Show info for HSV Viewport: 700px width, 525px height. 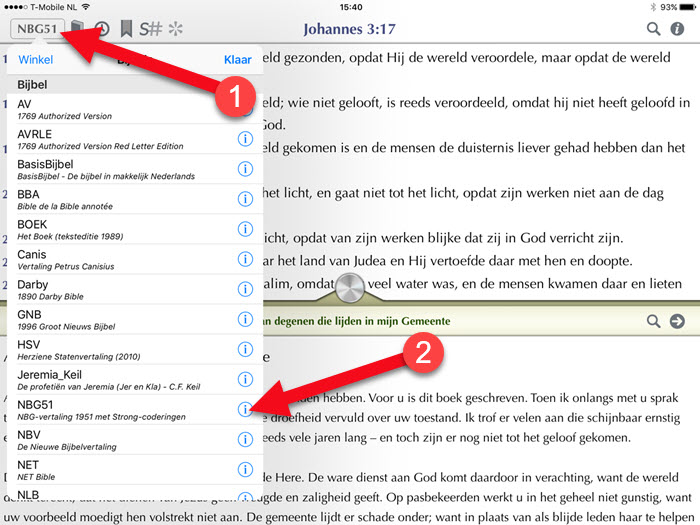tap(245, 349)
